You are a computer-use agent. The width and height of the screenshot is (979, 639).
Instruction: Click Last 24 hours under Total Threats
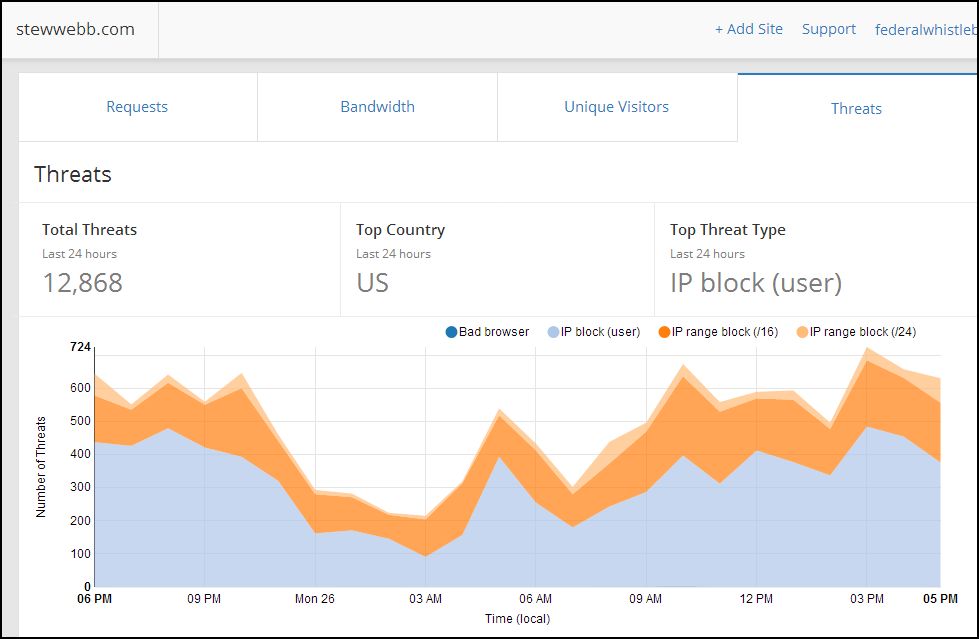[79, 254]
